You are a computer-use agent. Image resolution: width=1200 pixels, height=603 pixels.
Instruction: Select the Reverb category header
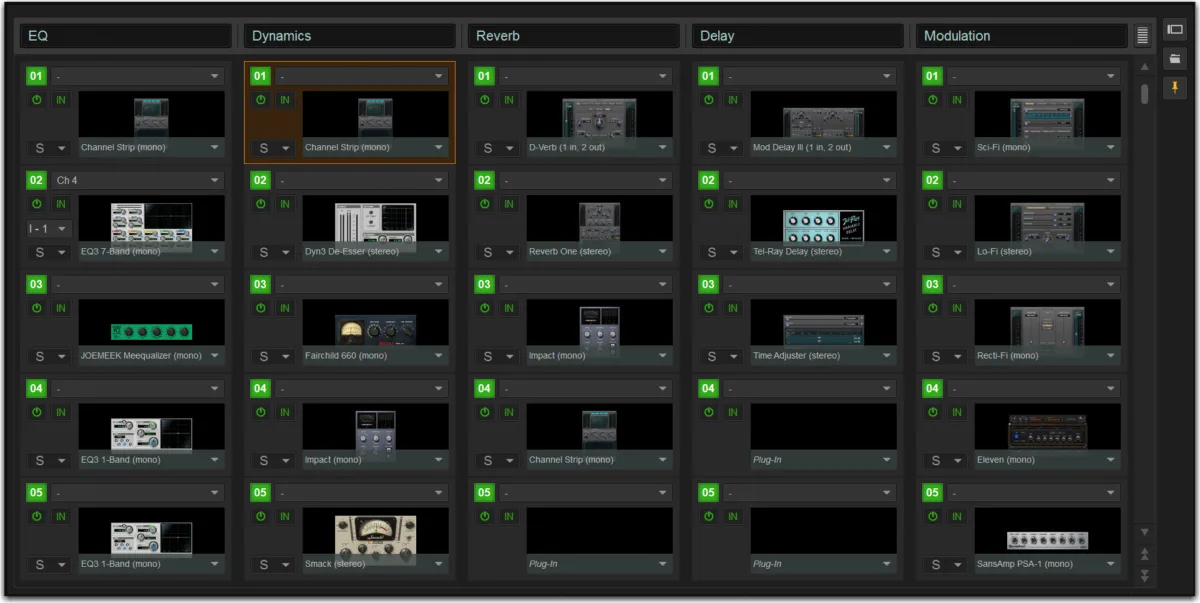click(574, 36)
